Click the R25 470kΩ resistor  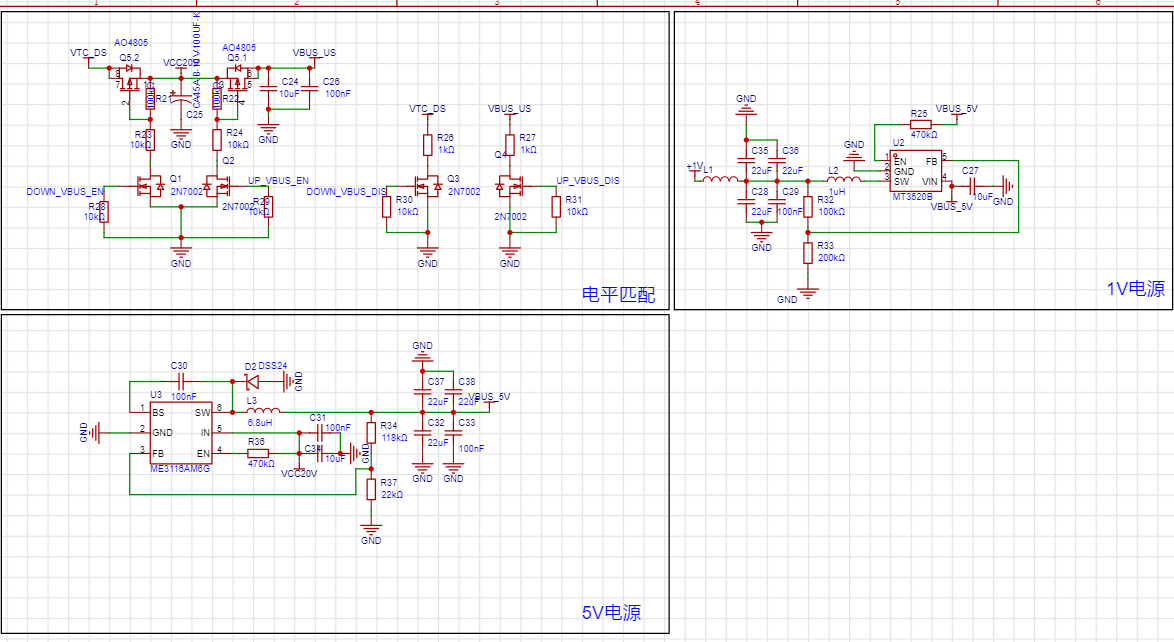[x=920, y=124]
